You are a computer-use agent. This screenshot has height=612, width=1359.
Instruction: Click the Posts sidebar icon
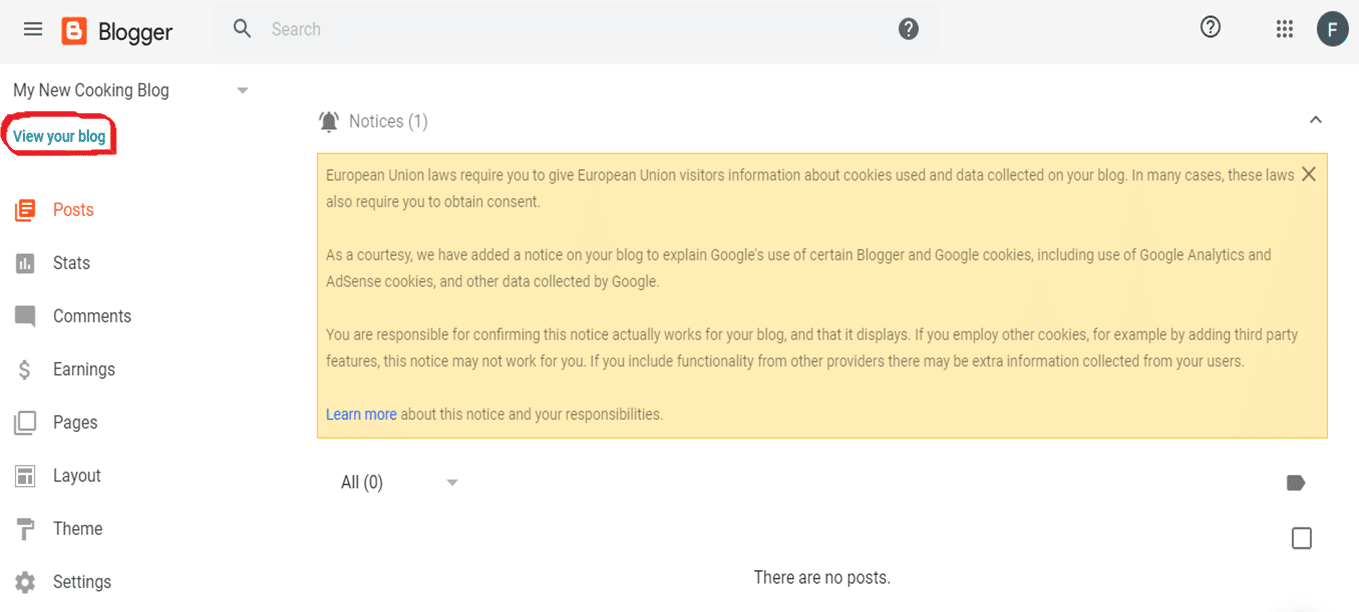click(x=25, y=210)
